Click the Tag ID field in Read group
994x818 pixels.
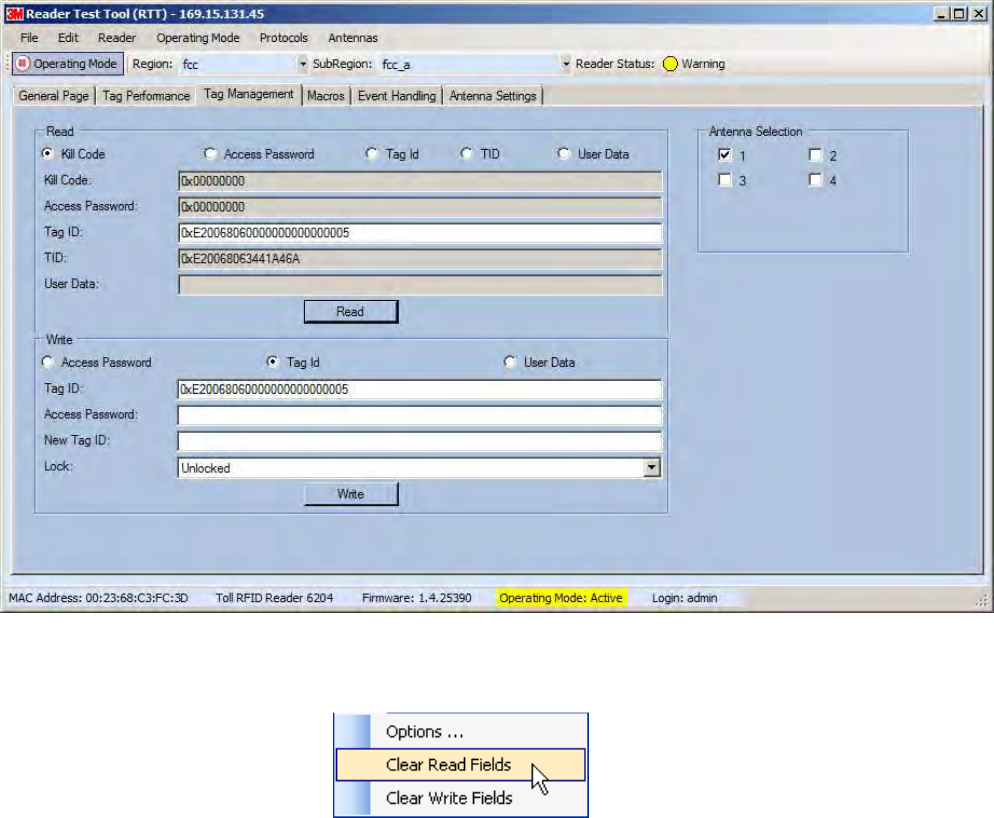tap(420, 233)
